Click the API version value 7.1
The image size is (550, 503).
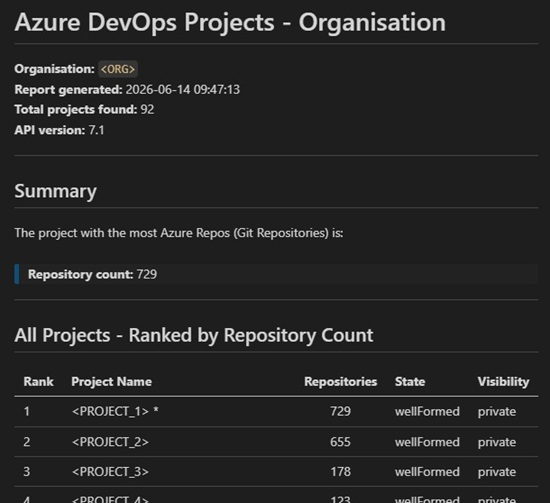(96, 130)
